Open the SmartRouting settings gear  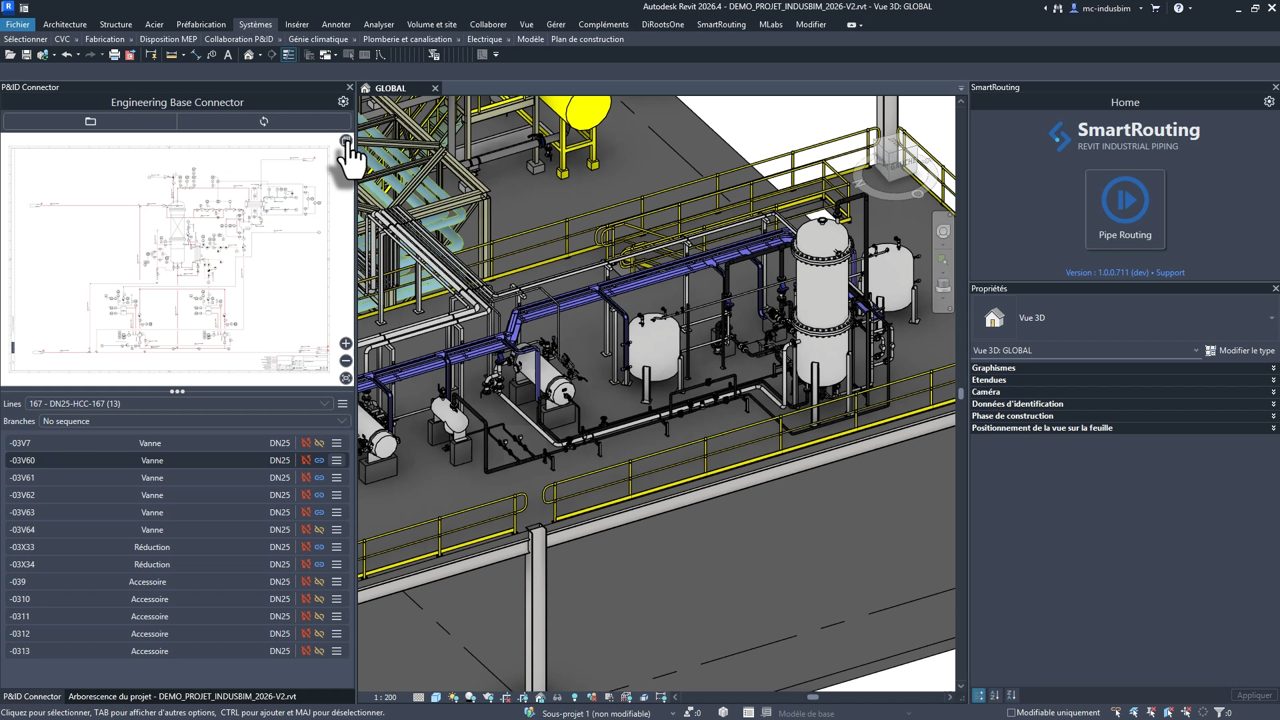click(x=1269, y=102)
